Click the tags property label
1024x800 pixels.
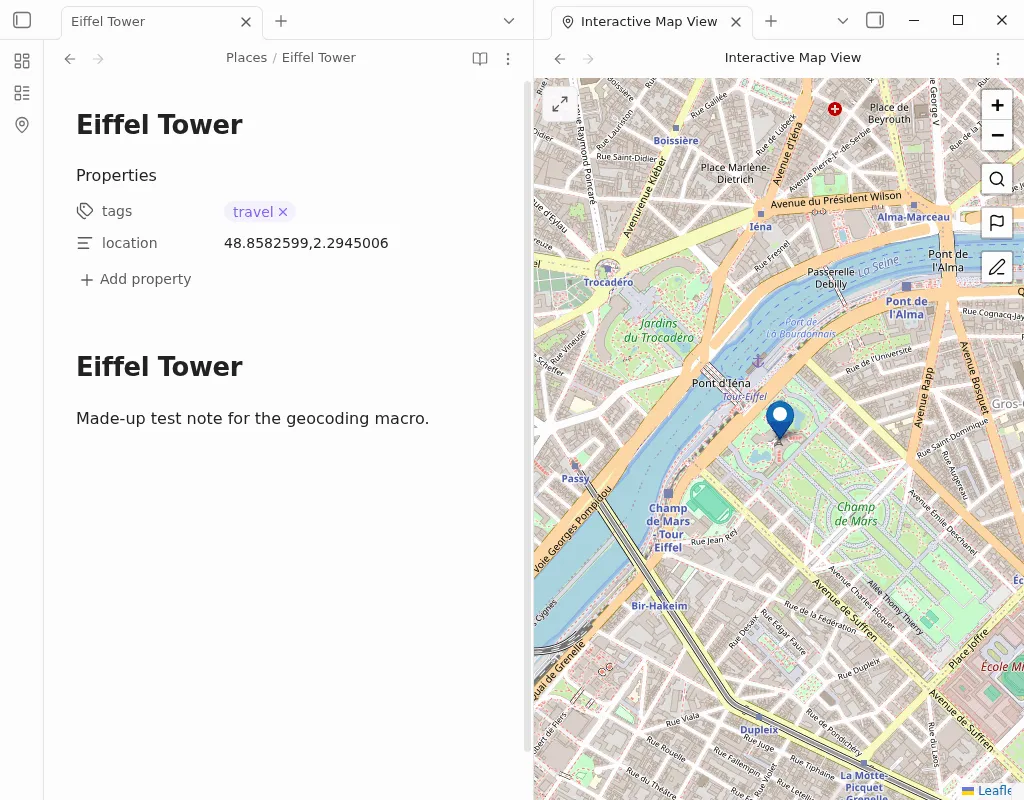117,211
